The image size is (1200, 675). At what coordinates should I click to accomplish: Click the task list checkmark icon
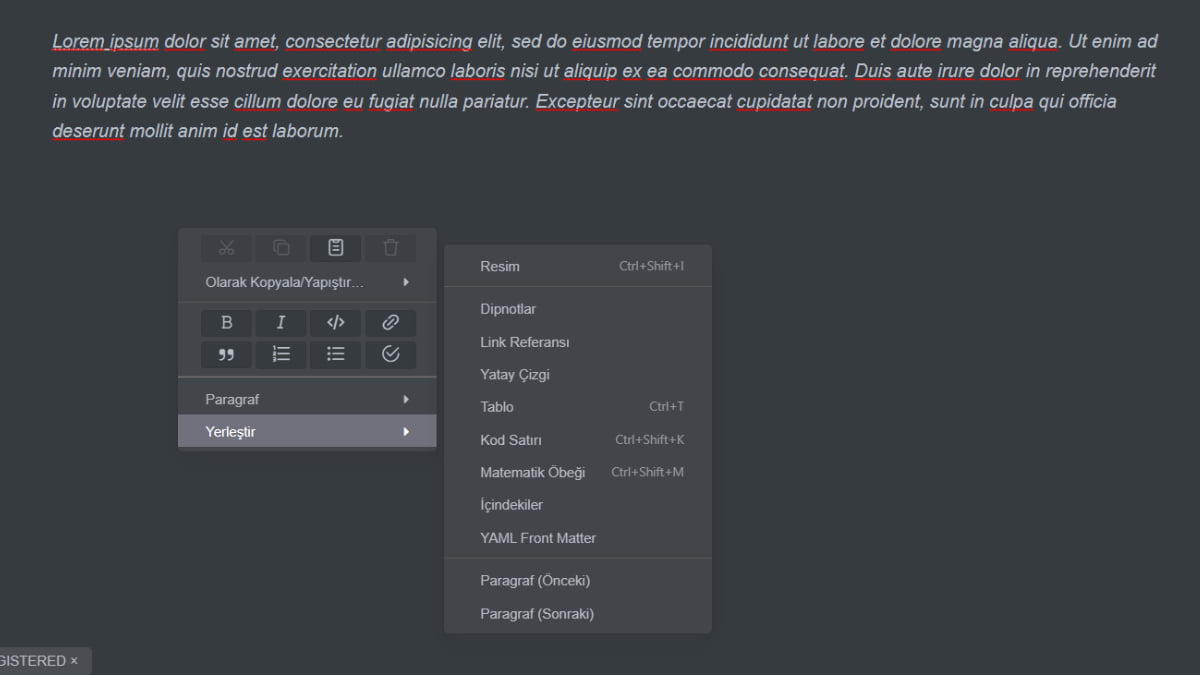[391, 354]
